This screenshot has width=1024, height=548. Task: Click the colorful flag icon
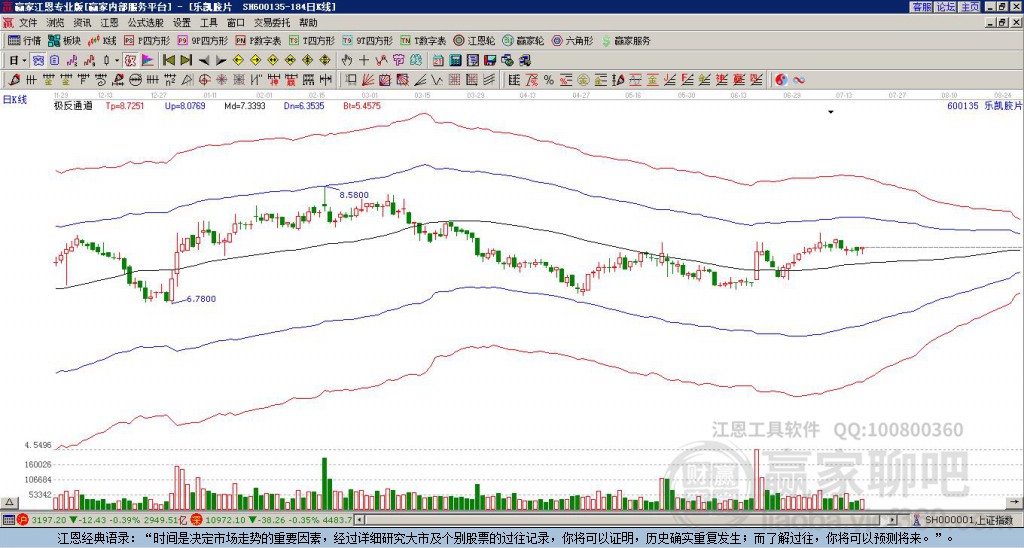click(148, 60)
